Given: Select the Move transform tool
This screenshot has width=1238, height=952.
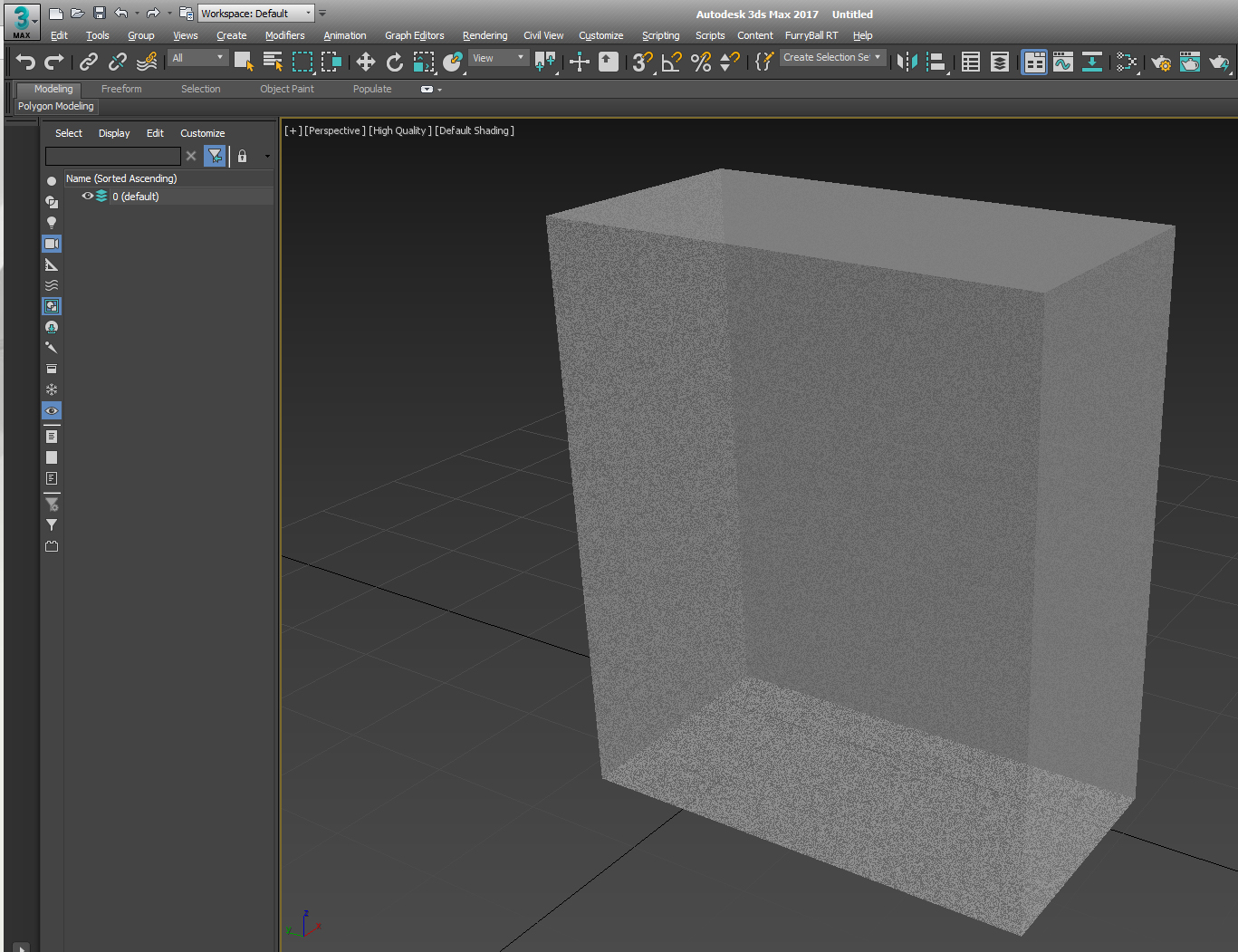Looking at the screenshot, I should 365,62.
